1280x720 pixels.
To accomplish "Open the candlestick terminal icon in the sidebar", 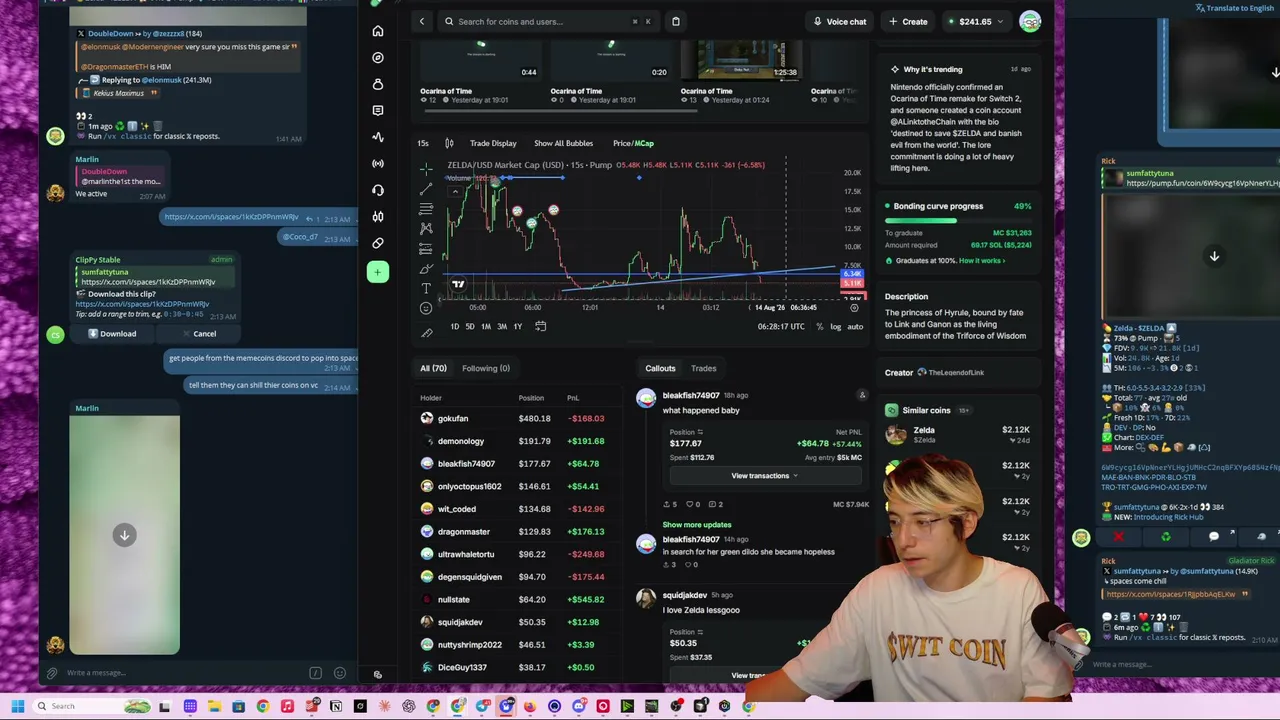I will [x=378, y=216].
